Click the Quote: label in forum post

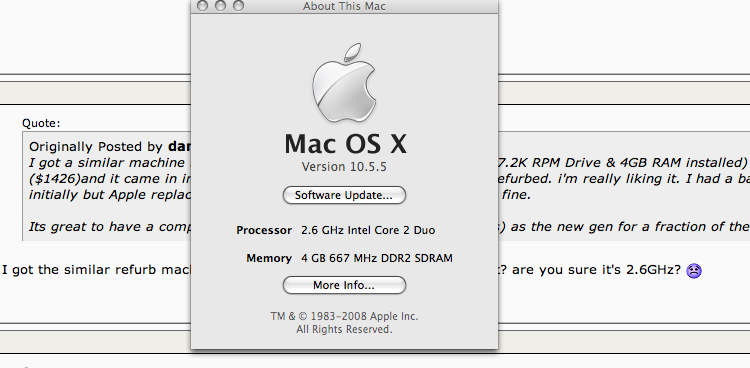click(x=41, y=123)
